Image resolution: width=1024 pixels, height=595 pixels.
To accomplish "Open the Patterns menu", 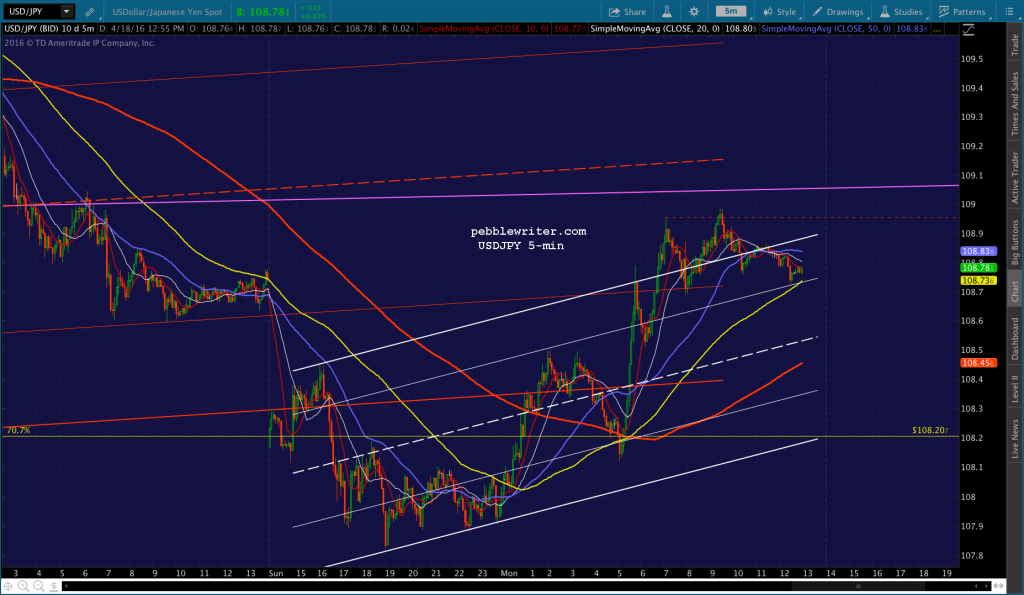I will coord(962,12).
